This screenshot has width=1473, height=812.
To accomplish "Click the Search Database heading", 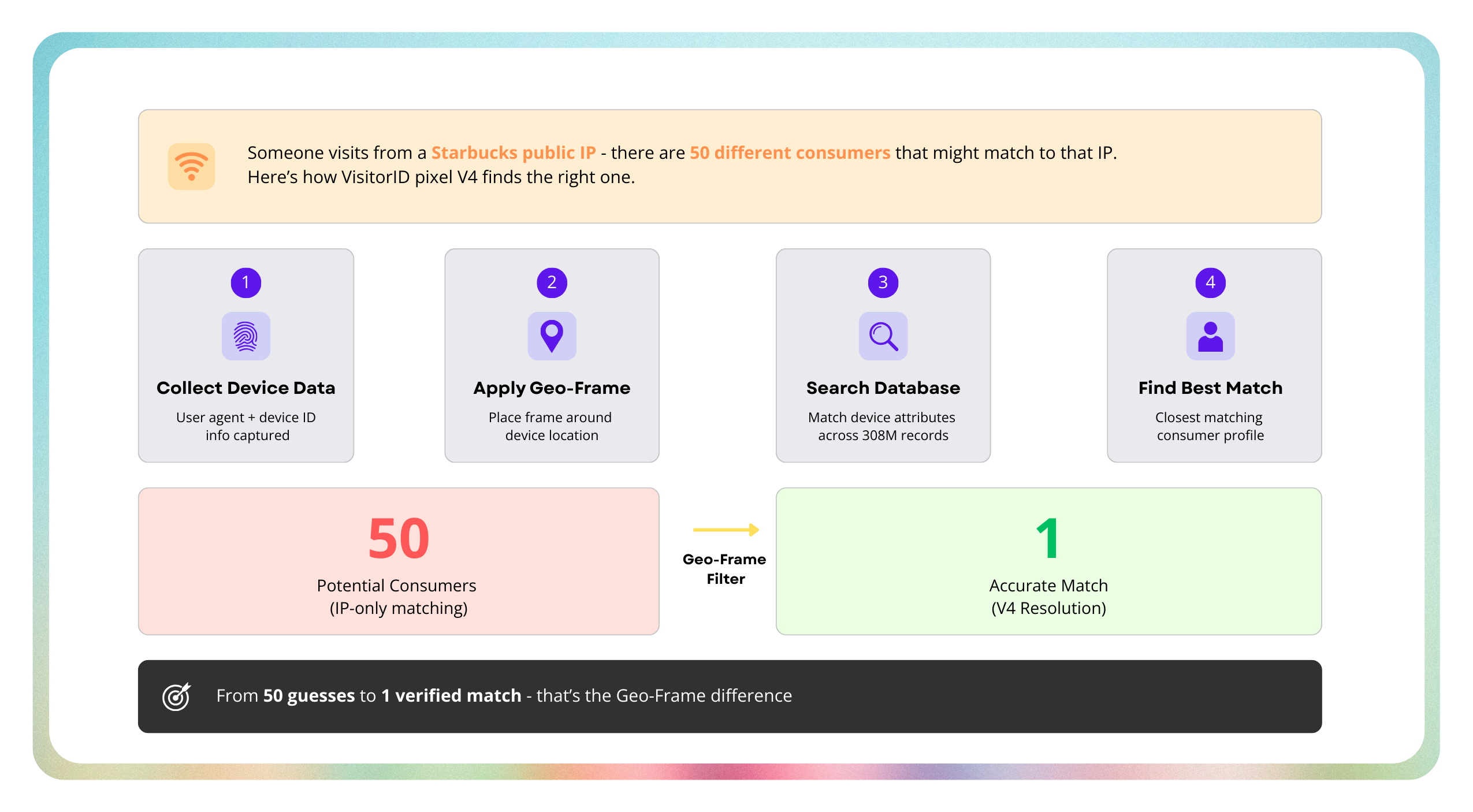I will [x=883, y=388].
